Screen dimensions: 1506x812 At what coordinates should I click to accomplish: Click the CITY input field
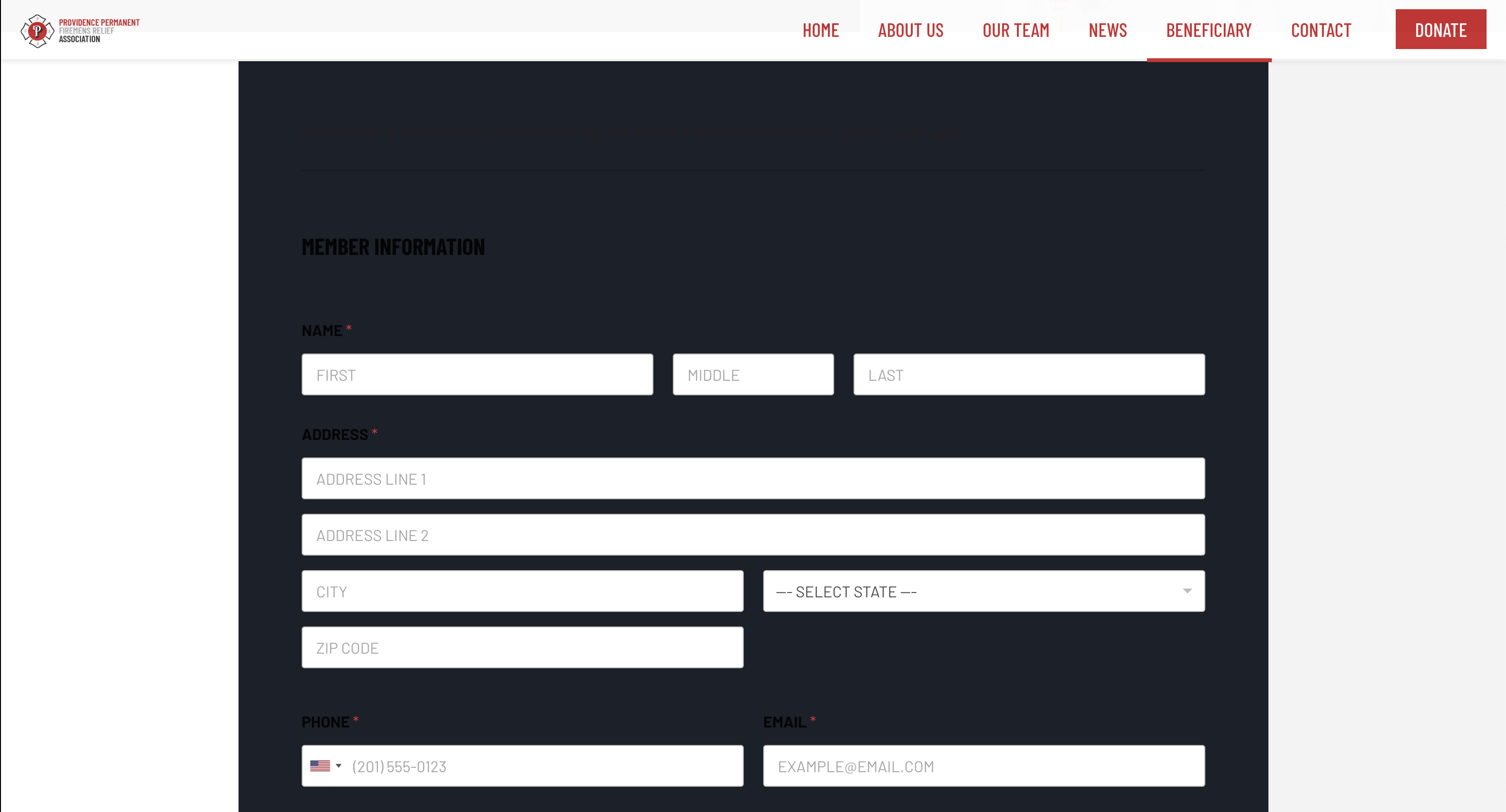point(522,590)
